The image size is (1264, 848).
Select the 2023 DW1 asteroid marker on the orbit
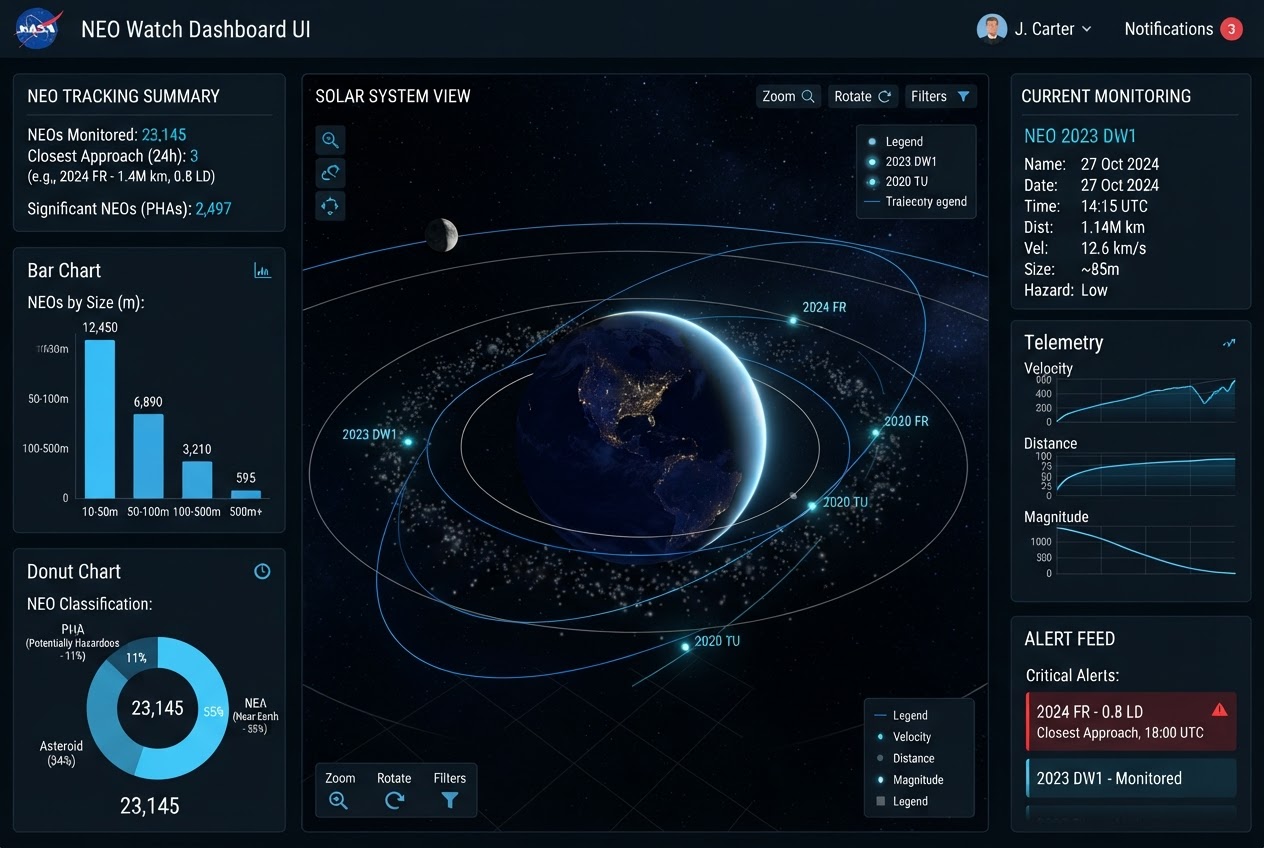click(408, 441)
